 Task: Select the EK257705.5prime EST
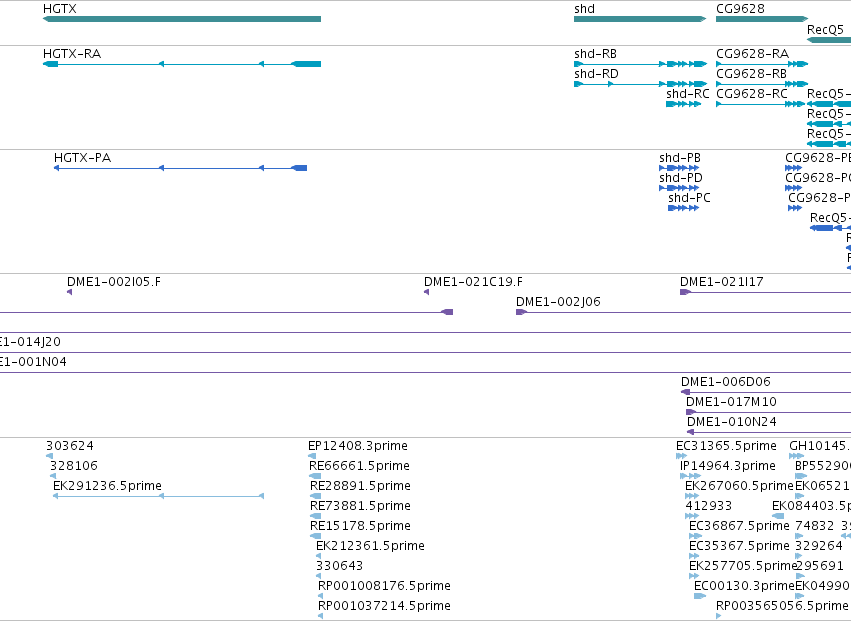(x=694, y=576)
